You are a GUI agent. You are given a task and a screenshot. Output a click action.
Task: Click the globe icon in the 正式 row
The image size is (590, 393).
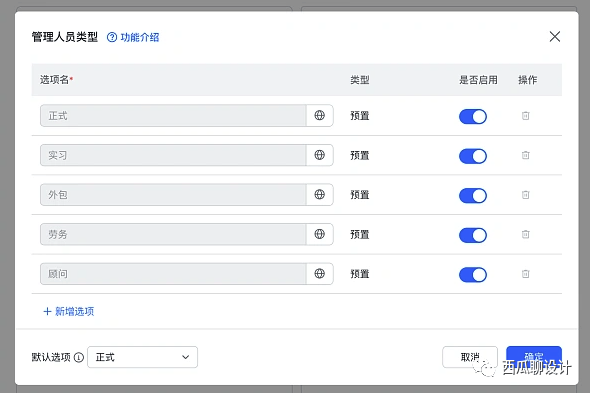319,115
